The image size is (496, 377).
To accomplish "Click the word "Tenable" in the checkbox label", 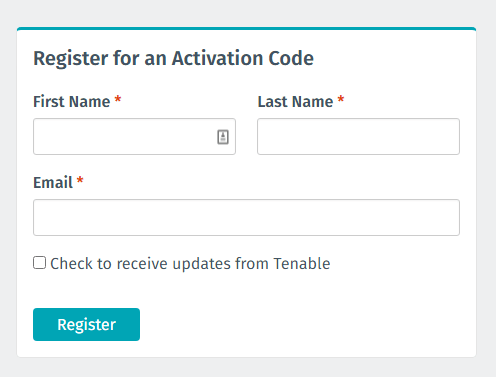I will click(x=302, y=263).
